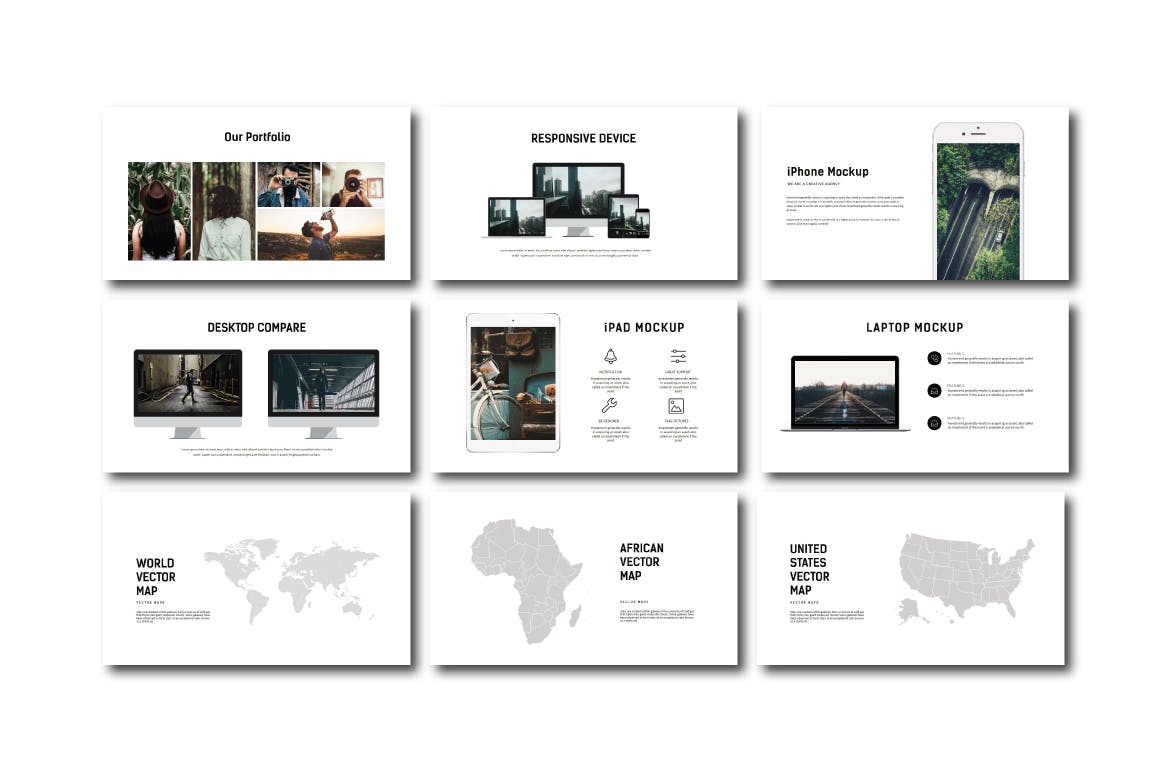
Task: Click the Notification bell icon
Action: click(x=610, y=356)
